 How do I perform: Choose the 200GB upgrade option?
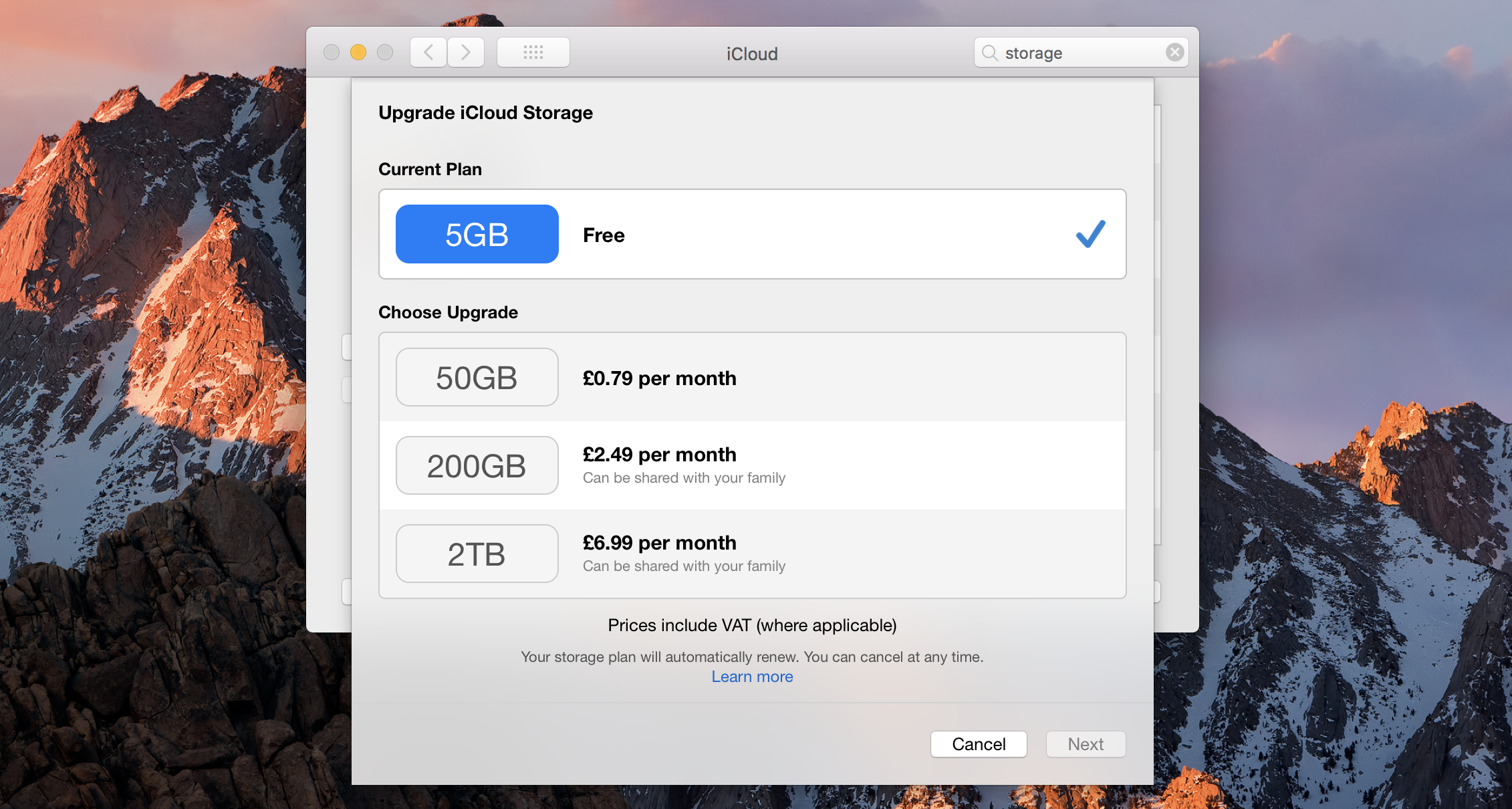click(753, 465)
